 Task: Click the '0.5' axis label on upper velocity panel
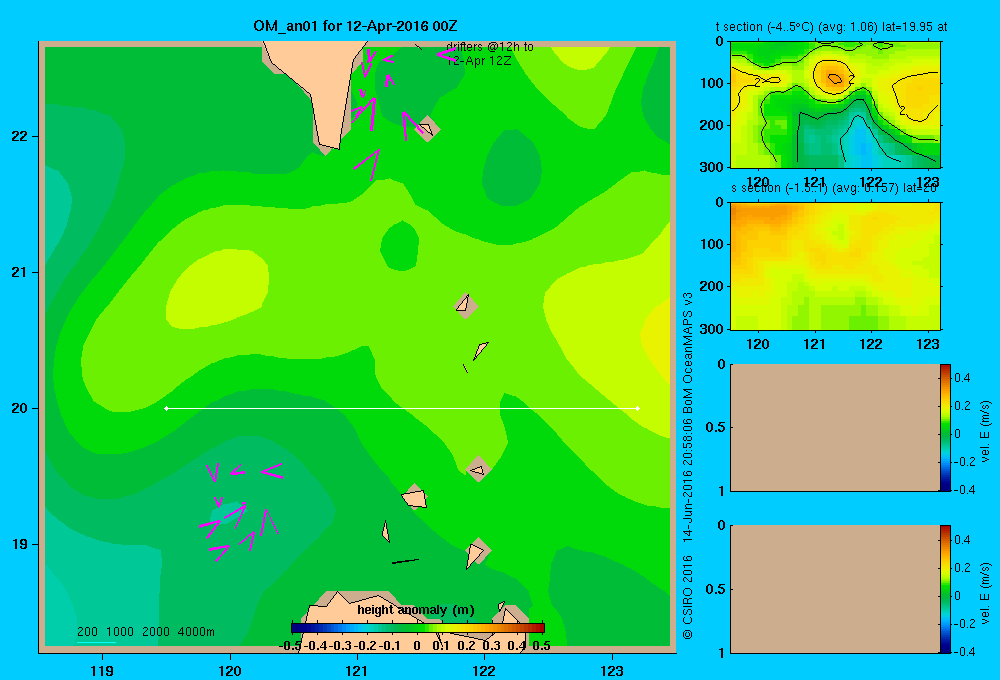[x=716, y=427]
